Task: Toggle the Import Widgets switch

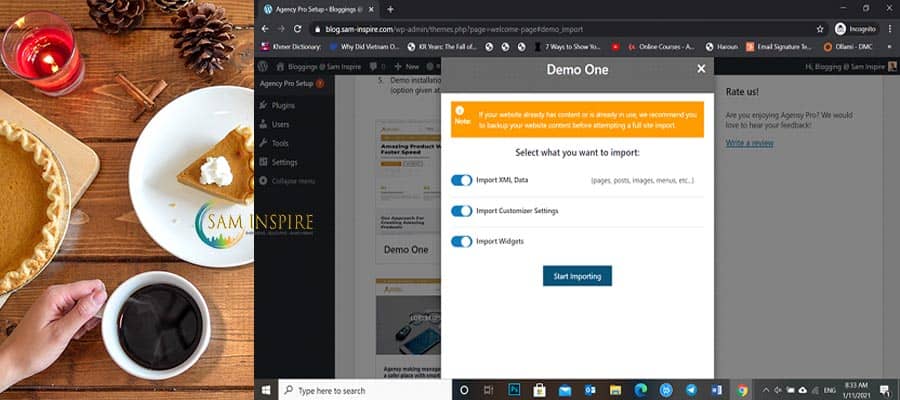Action: click(x=461, y=242)
